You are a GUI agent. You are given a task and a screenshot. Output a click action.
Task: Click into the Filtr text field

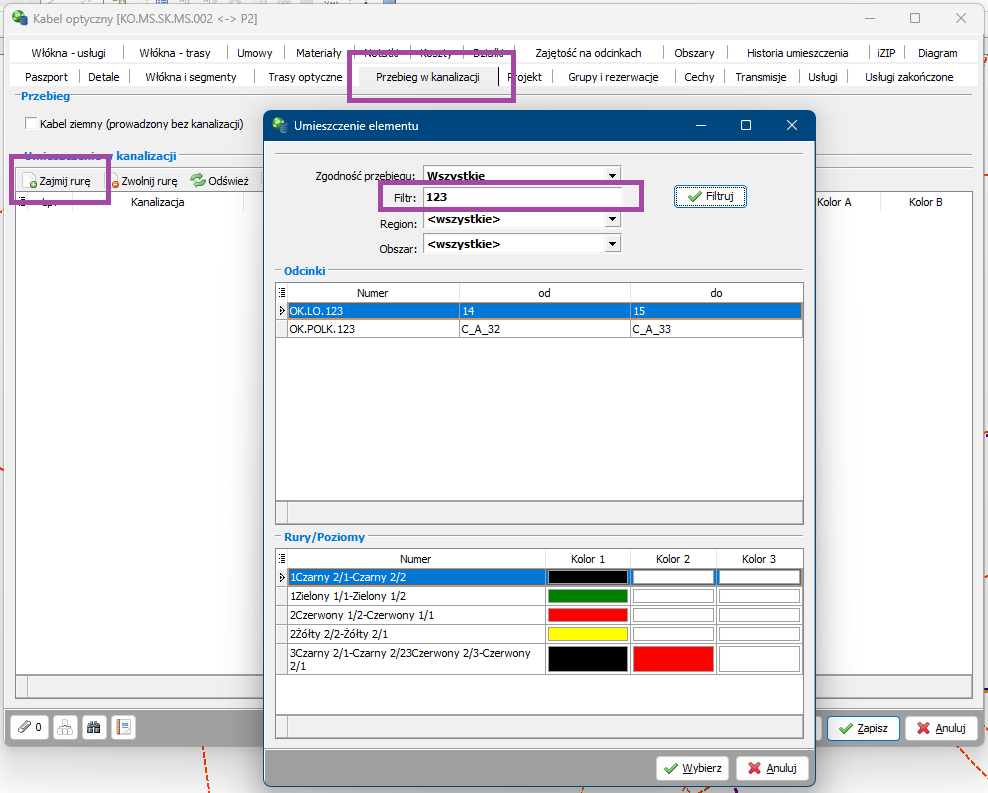click(x=522, y=197)
